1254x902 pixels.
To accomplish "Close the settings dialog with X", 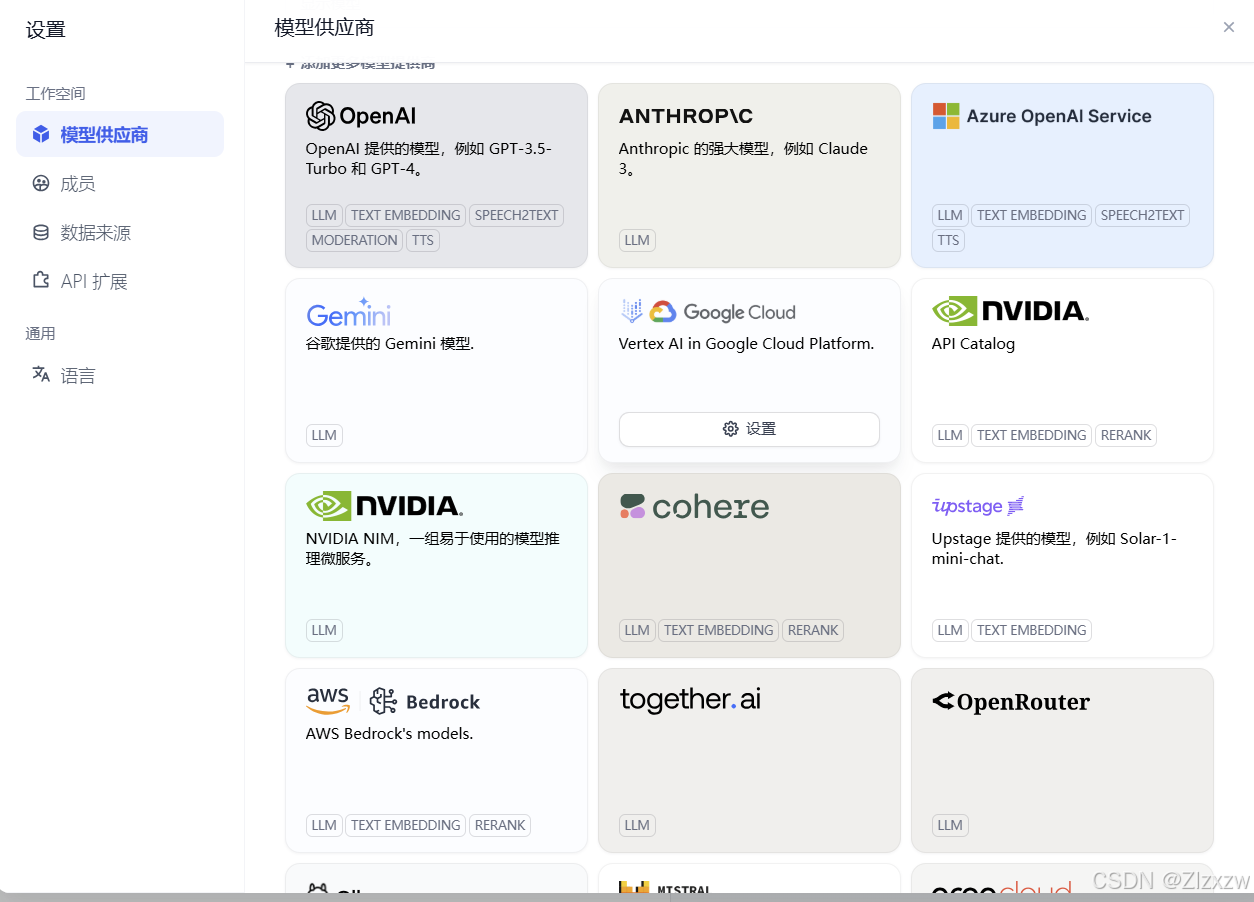I will tap(1229, 27).
